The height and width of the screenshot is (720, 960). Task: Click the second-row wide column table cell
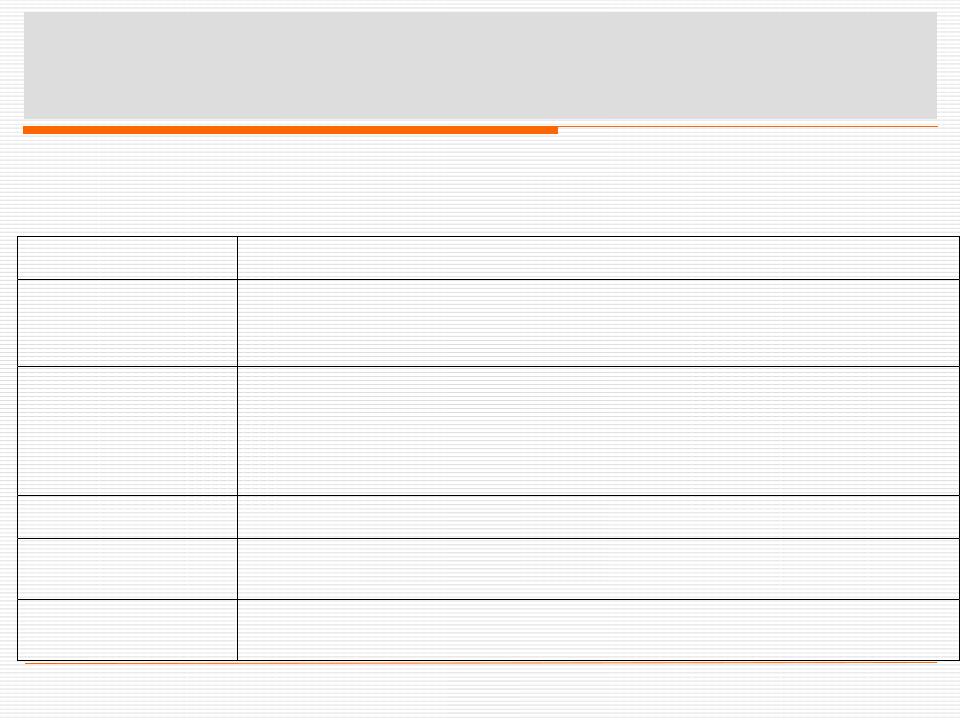tap(598, 323)
